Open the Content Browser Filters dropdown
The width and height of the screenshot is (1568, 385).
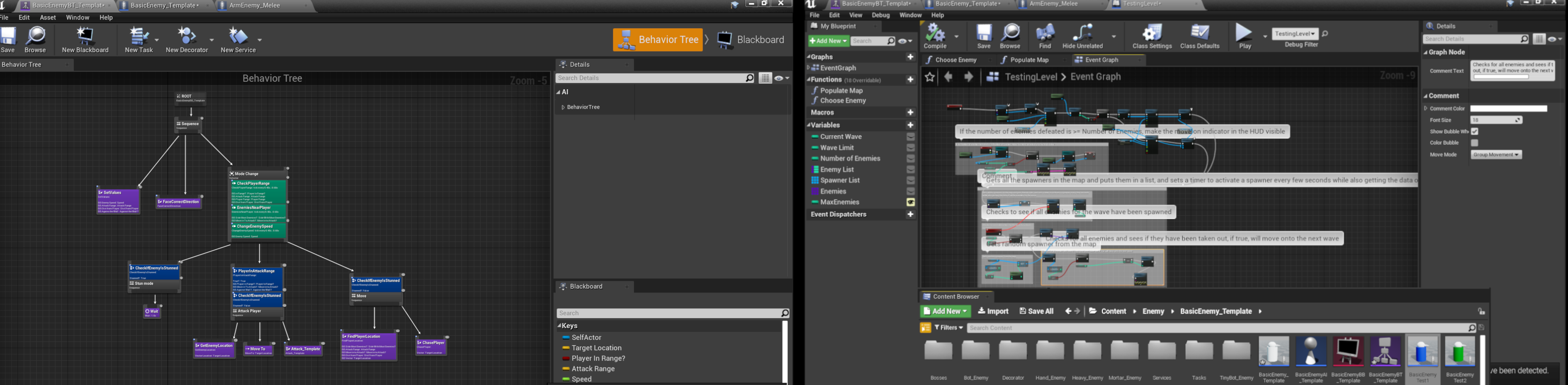(949, 328)
